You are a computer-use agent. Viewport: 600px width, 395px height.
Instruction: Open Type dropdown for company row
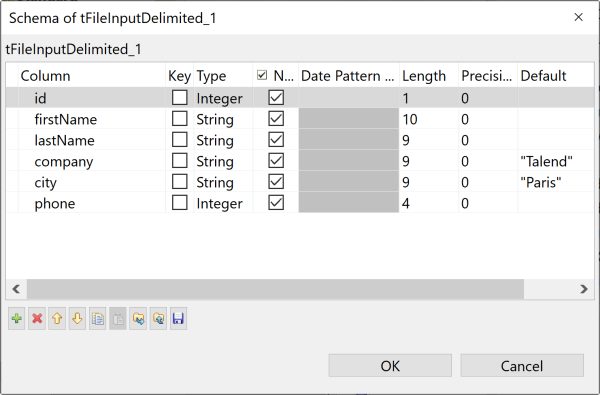coord(223,162)
